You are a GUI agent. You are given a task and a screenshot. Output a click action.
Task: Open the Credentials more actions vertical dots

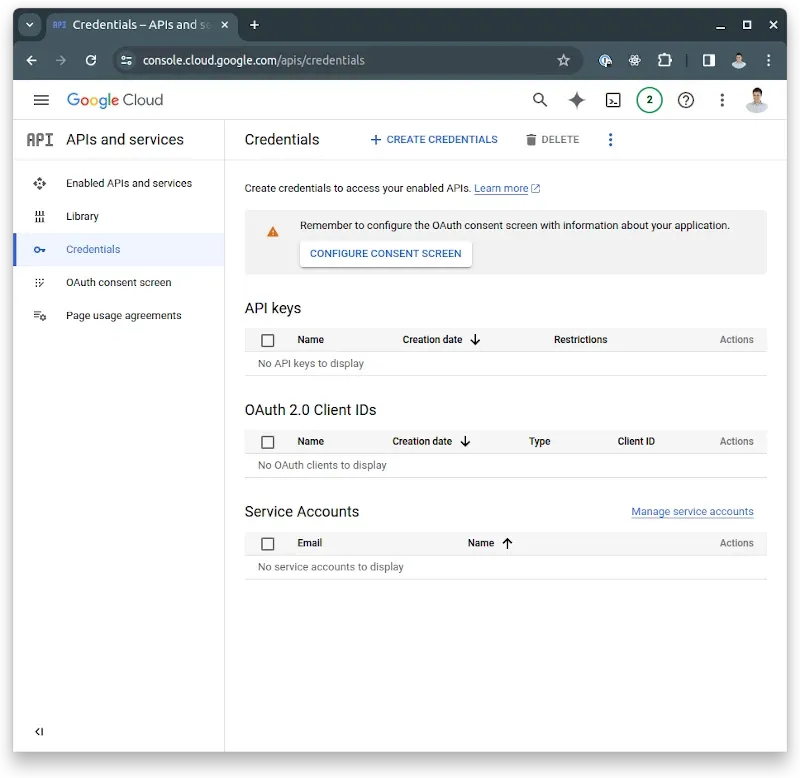(610, 140)
